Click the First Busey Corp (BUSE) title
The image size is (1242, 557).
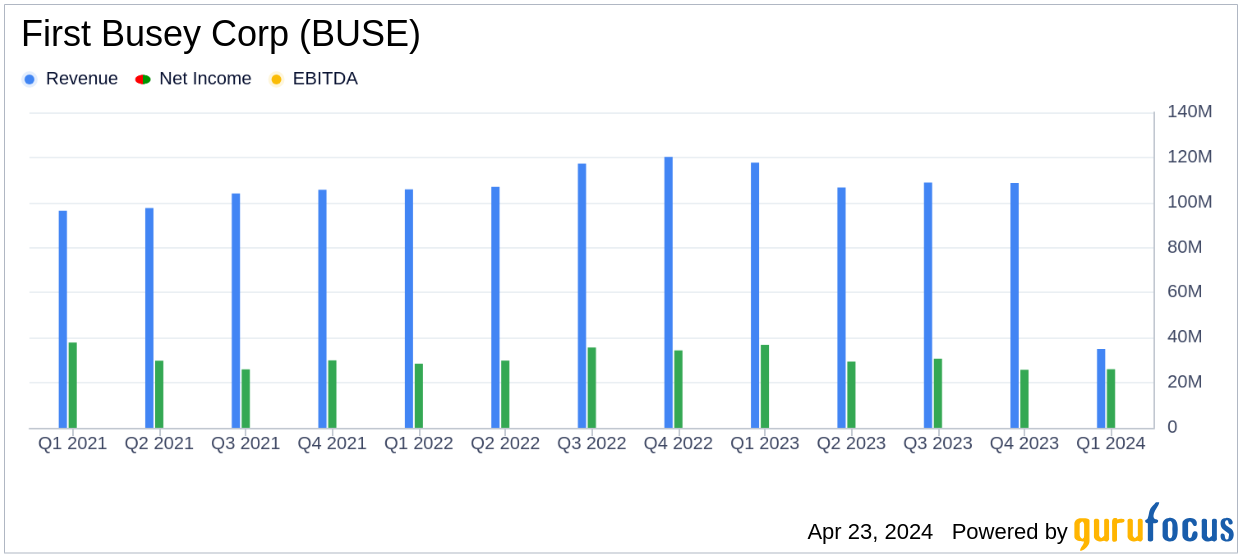(221, 35)
